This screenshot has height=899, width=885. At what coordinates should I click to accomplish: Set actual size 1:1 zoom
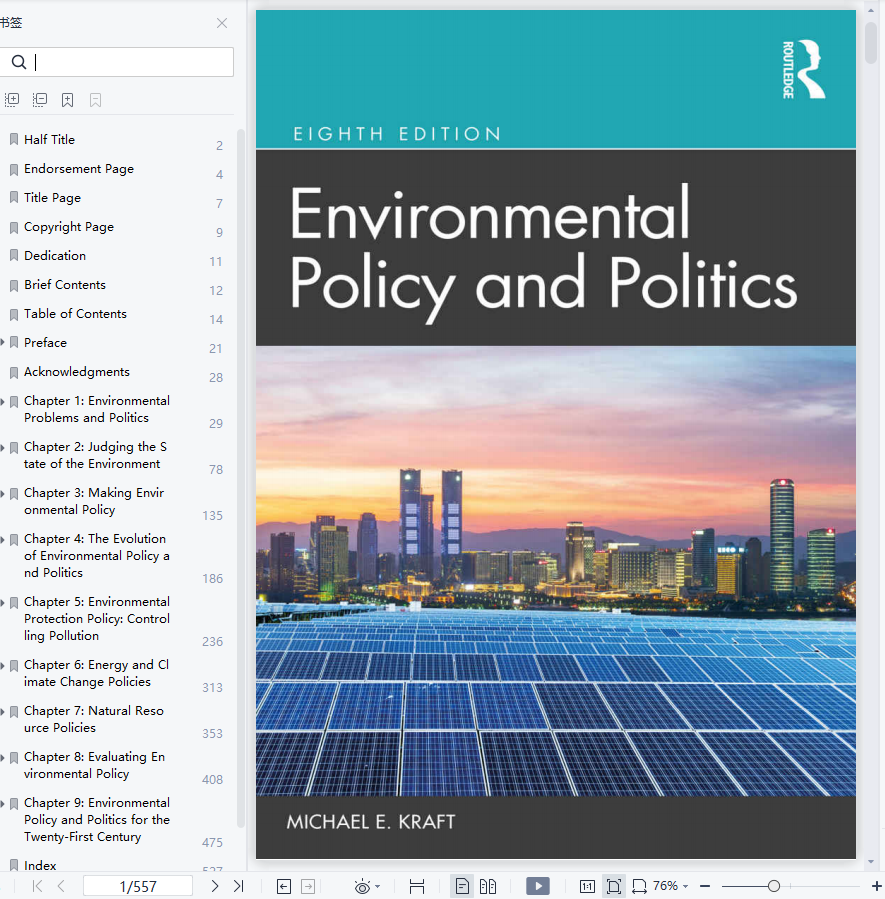[587, 886]
